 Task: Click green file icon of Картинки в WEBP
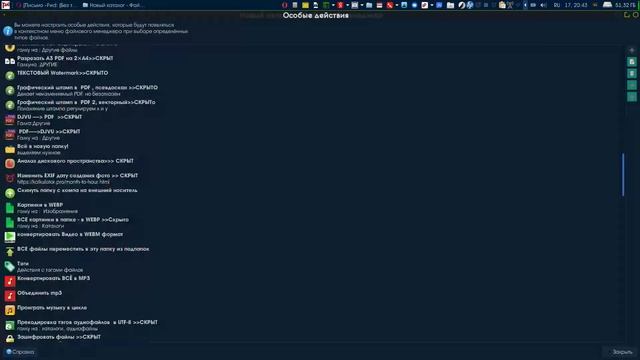[10, 208]
